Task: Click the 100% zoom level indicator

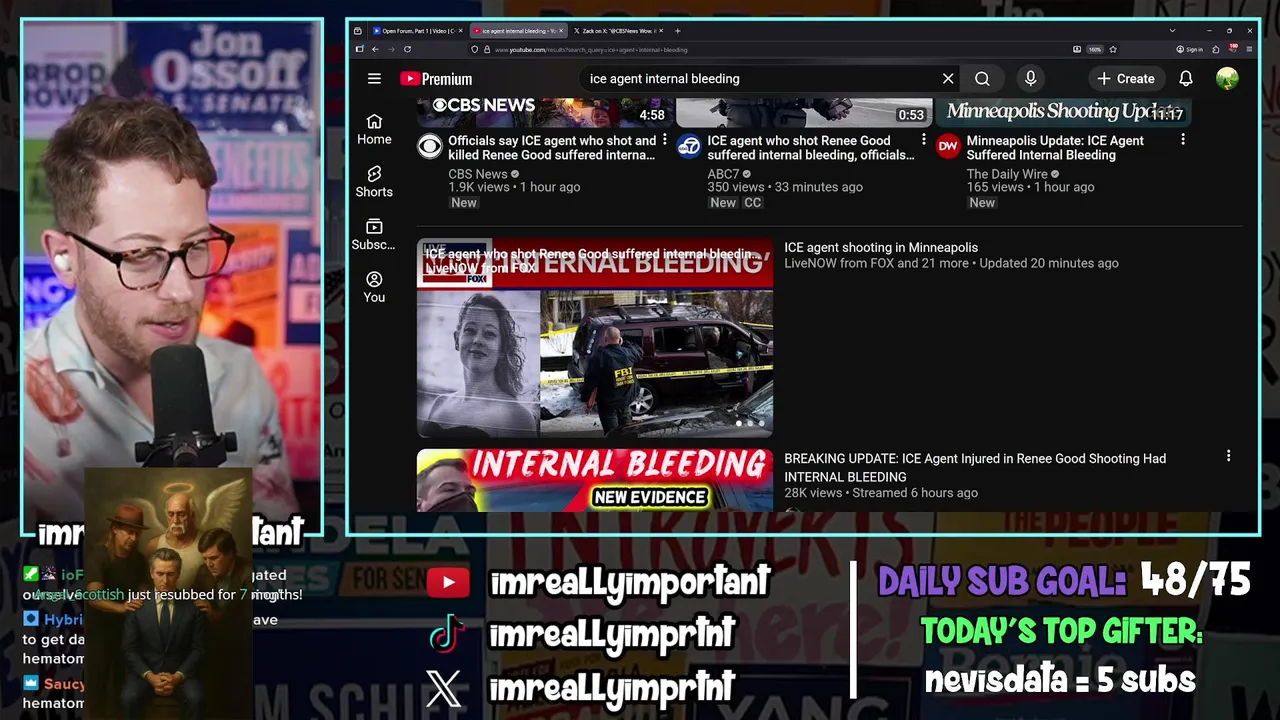Action: coord(1095,49)
